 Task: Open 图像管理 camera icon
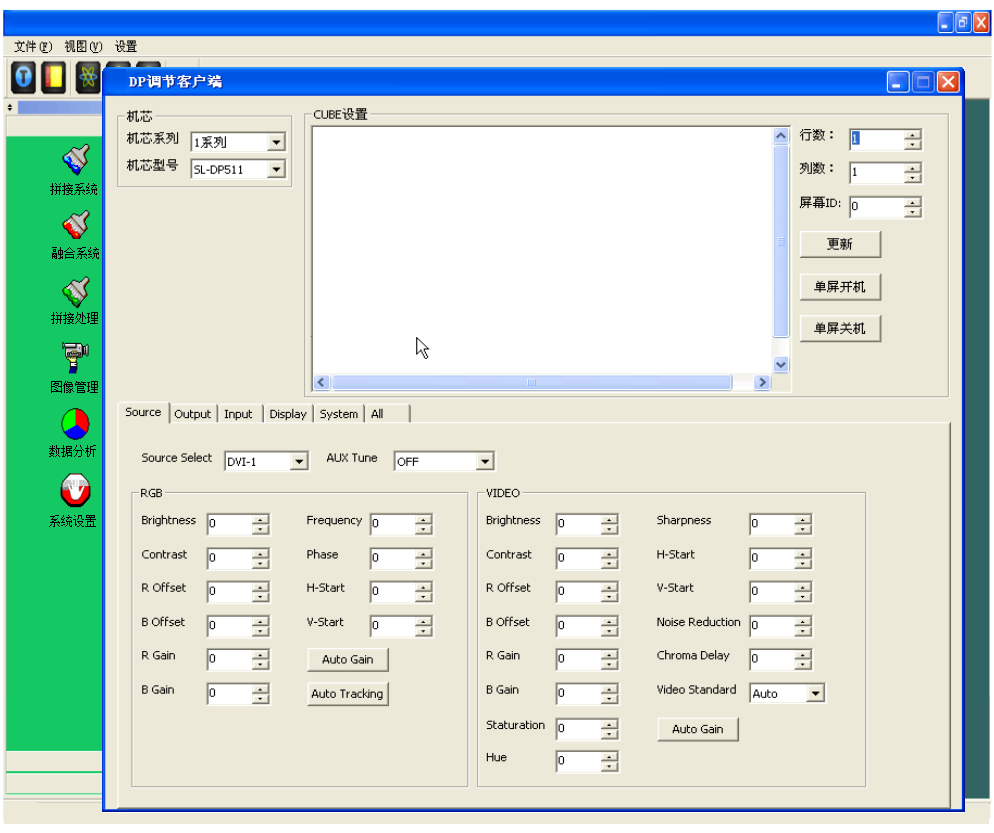[76, 355]
